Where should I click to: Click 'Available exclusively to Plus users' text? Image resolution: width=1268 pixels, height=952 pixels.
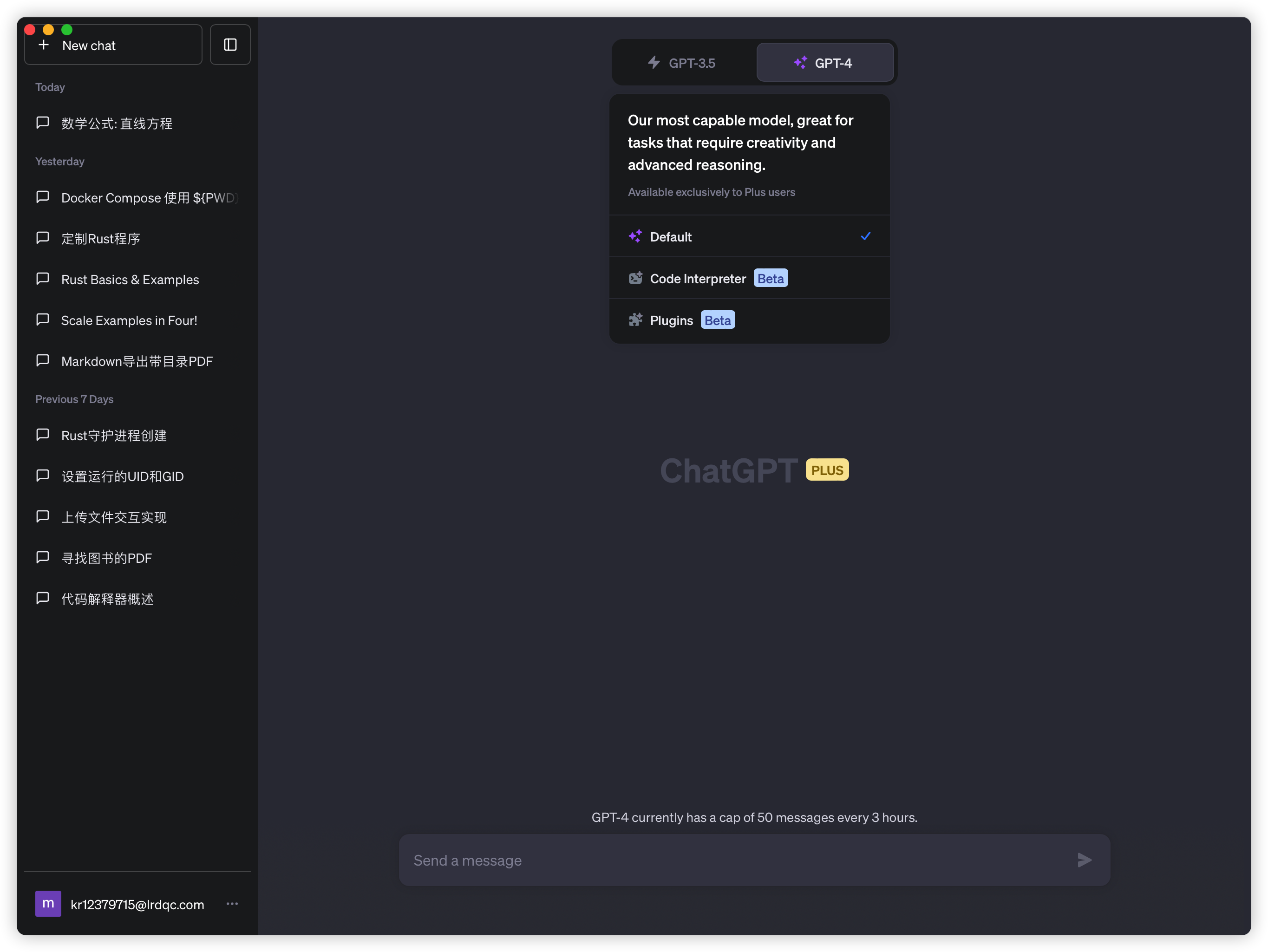coord(712,192)
